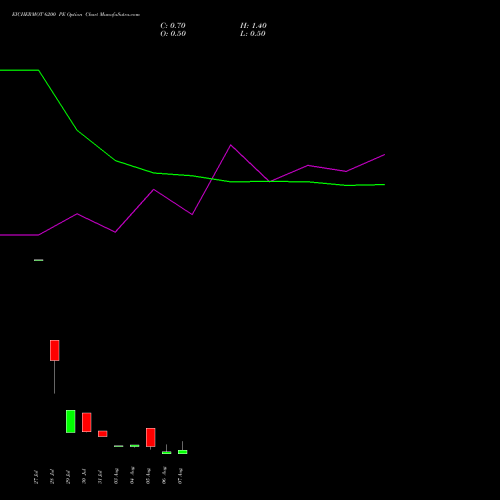Screen dimensions: 500x500
Task: Click the 27 Jul date label
Action: click(36, 477)
